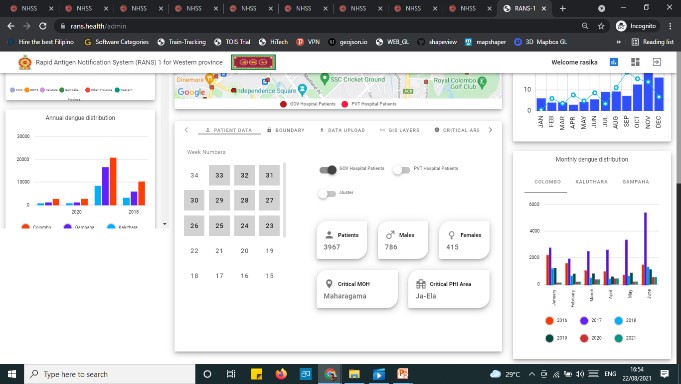Show next tabs with the right chevron
The height and width of the screenshot is (384, 681).
pyautogui.click(x=490, y=130)
